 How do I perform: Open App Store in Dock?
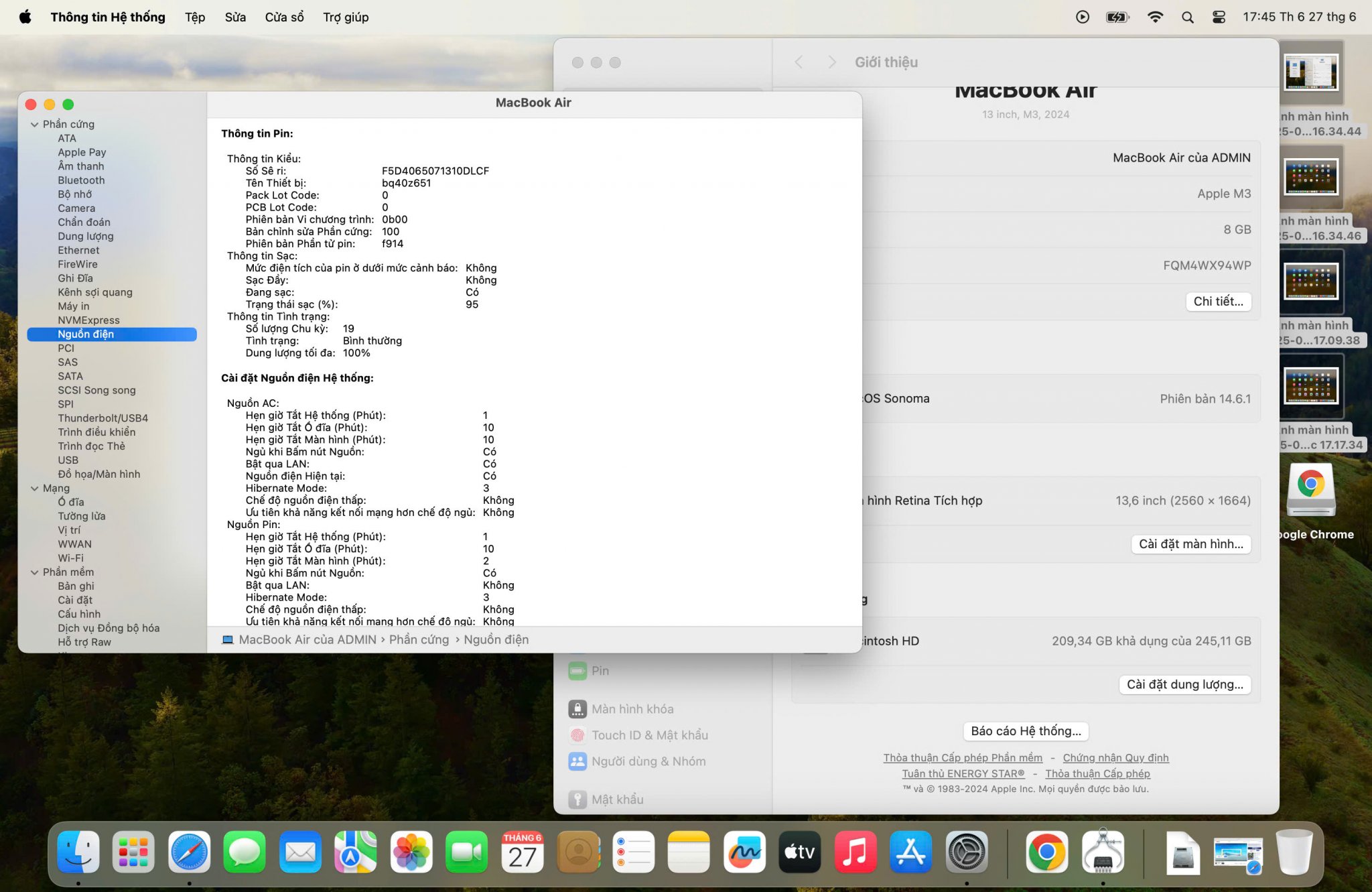click(x=911, y=852)
